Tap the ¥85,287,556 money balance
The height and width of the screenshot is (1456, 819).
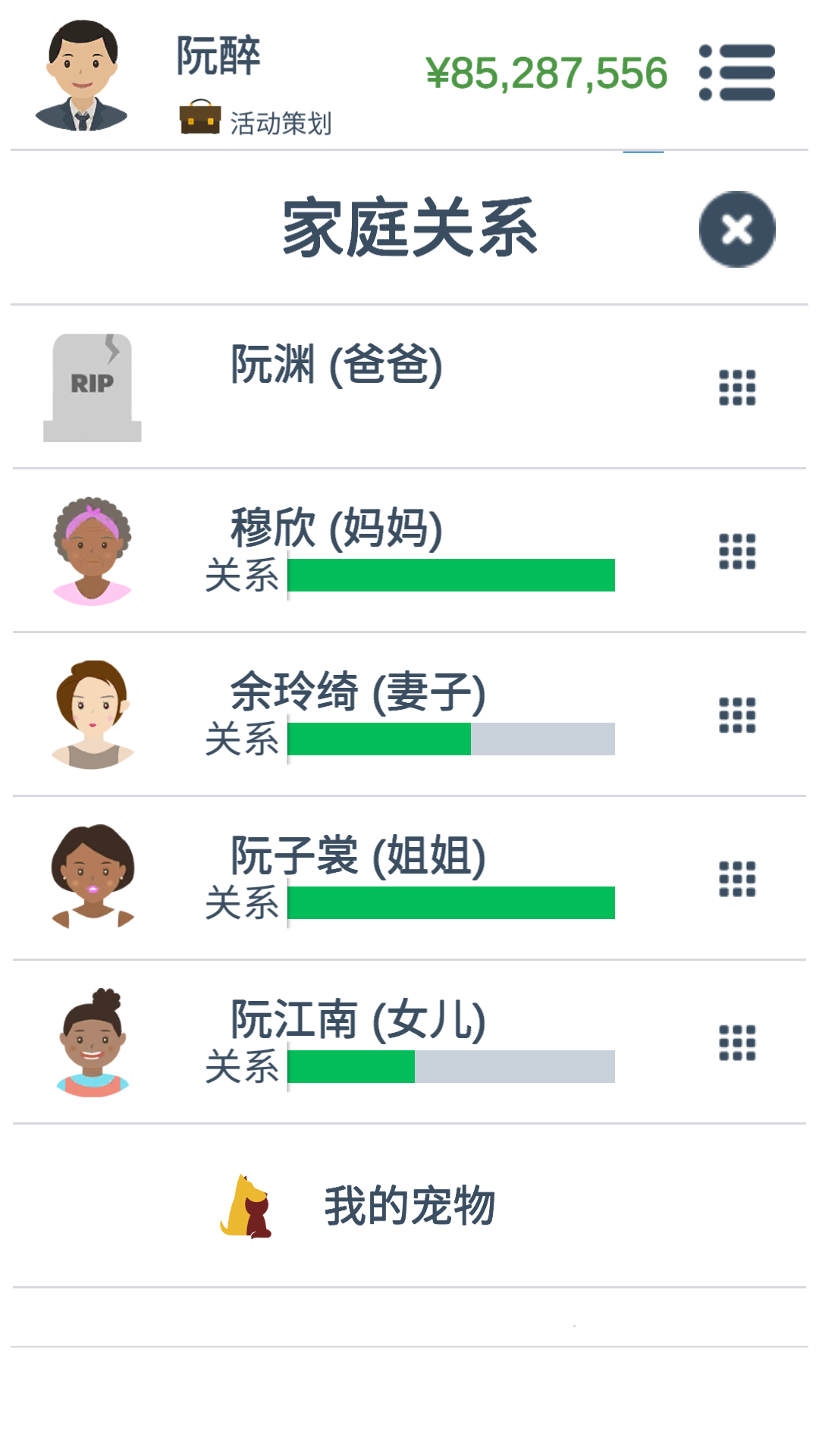click(547, 74)
